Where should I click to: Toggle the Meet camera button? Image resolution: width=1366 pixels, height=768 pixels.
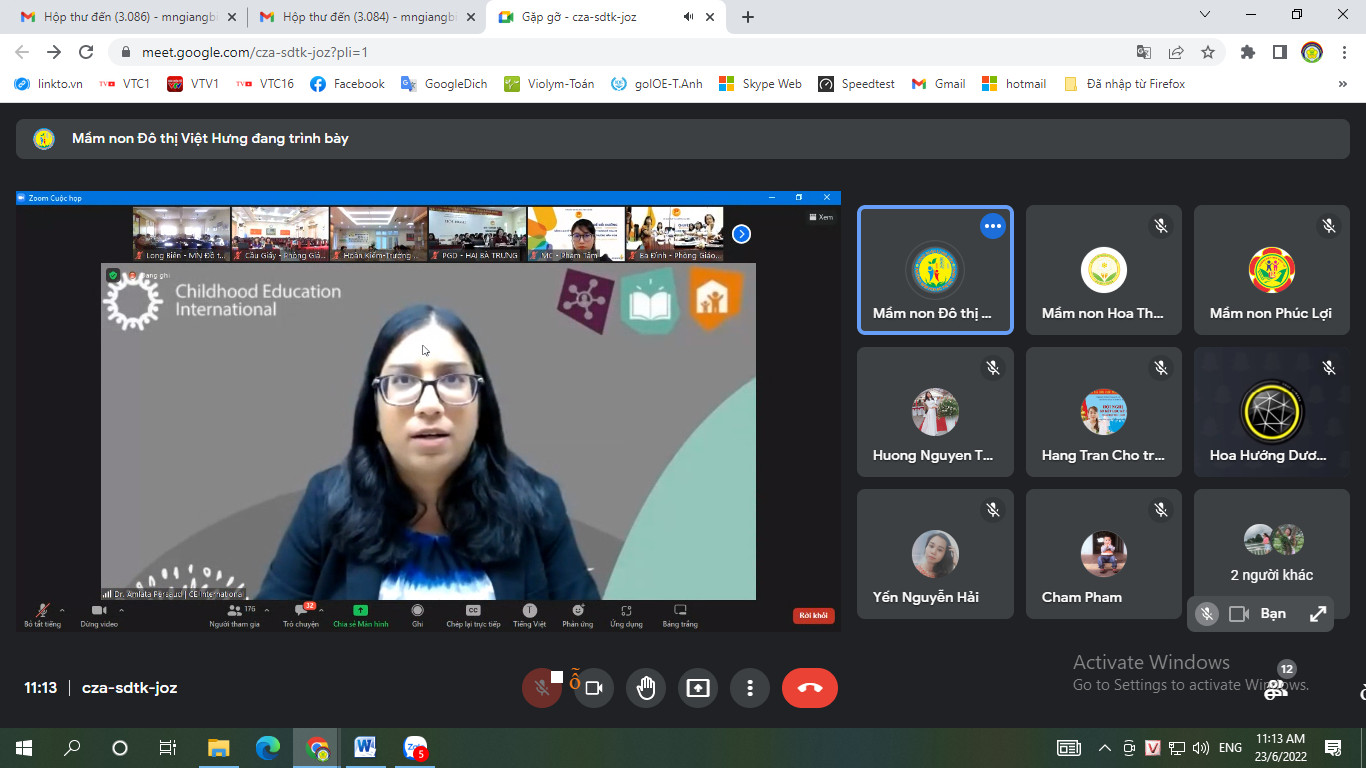point(594,688)
